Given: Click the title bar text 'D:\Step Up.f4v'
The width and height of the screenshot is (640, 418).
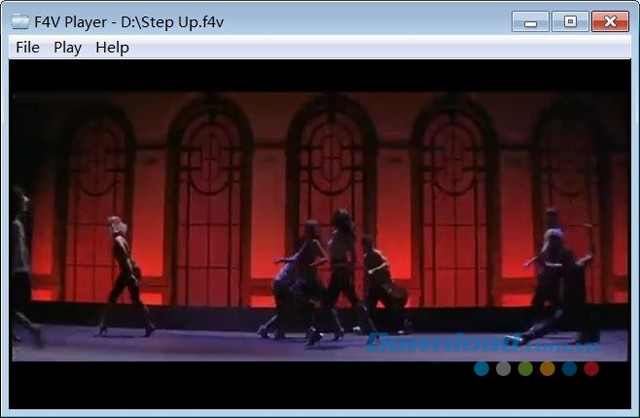Looking at the screenshot, I should [x=176, y=21].
